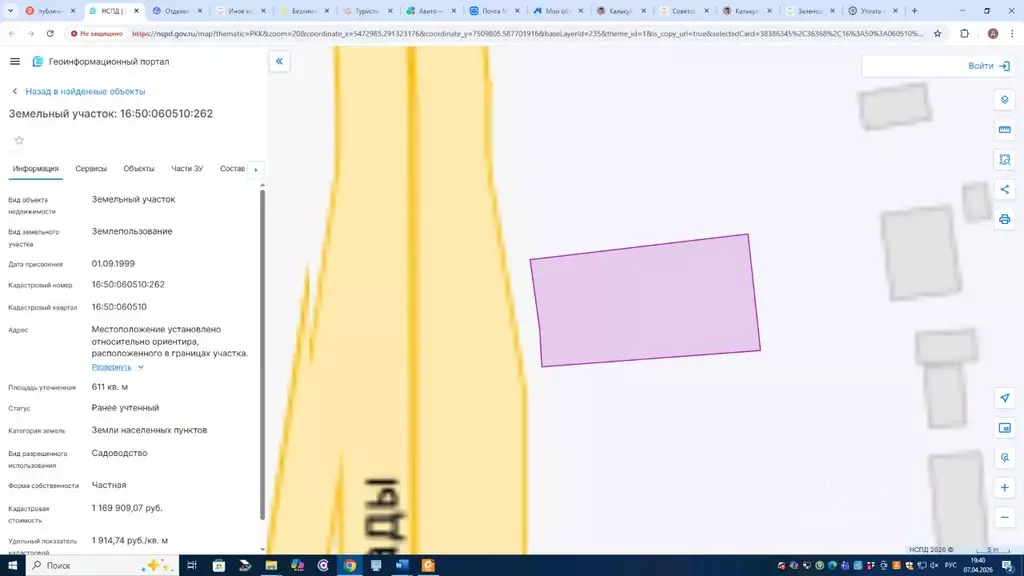
Task: Switch to the Почта browser tab
Action: 493,11
